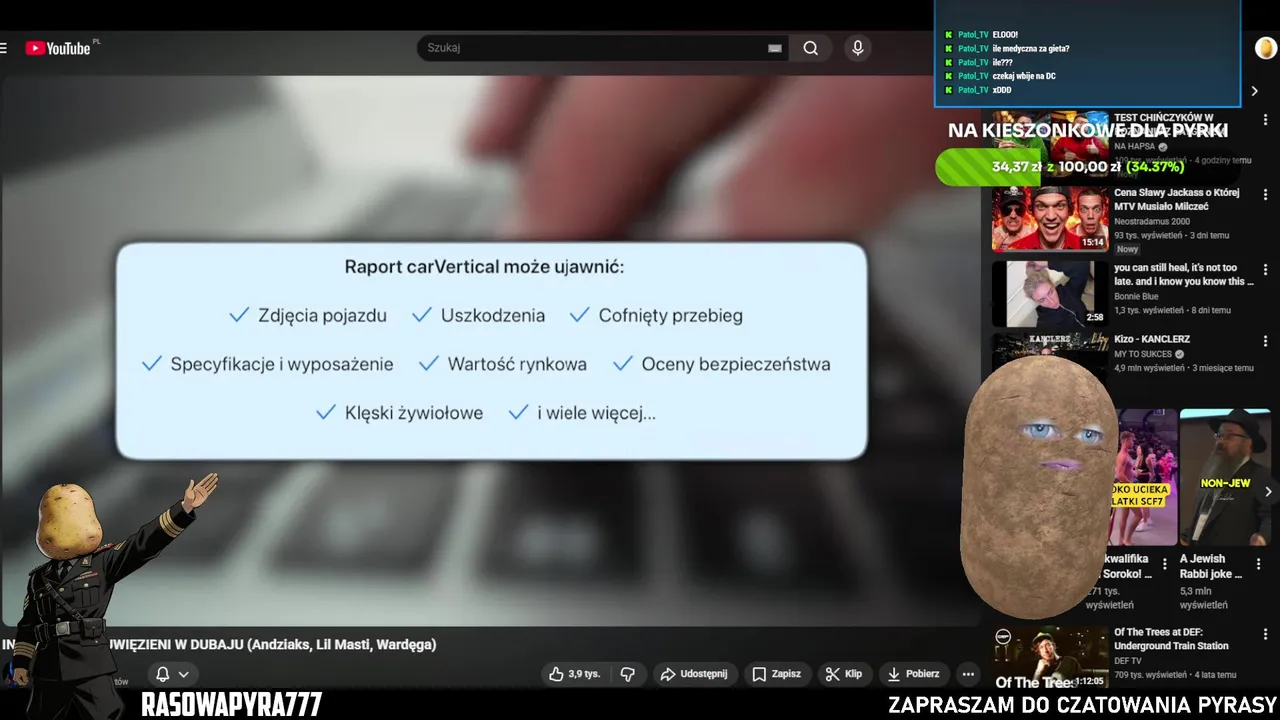Create a clip with the Klip button
This screenshot has width=1280, height=720.
[x=845, y=674]
